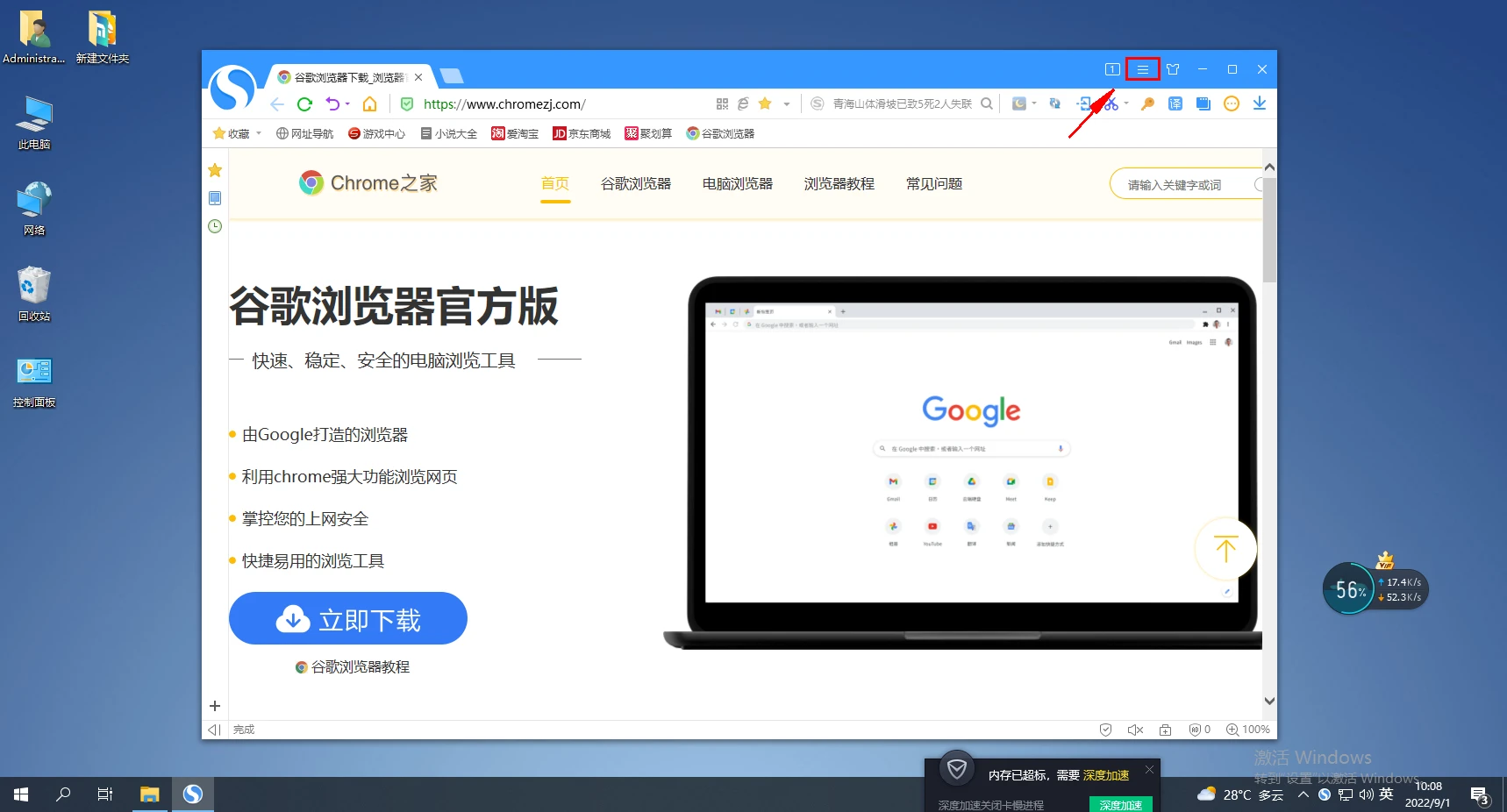Open history clock in left sidebar
1507x812 pixels.
[x=215, y=226]
